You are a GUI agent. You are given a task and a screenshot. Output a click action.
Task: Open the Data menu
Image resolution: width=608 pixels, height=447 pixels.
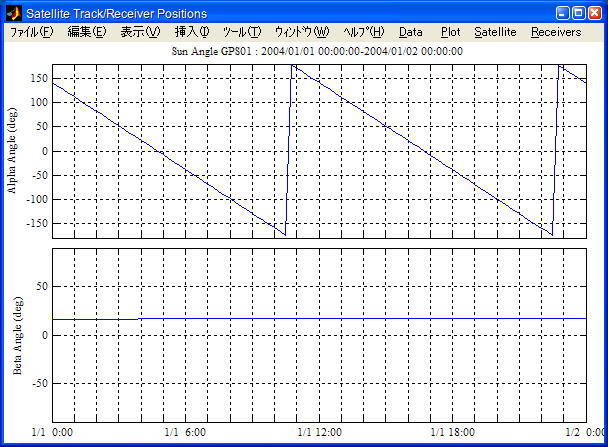[411, 32]
